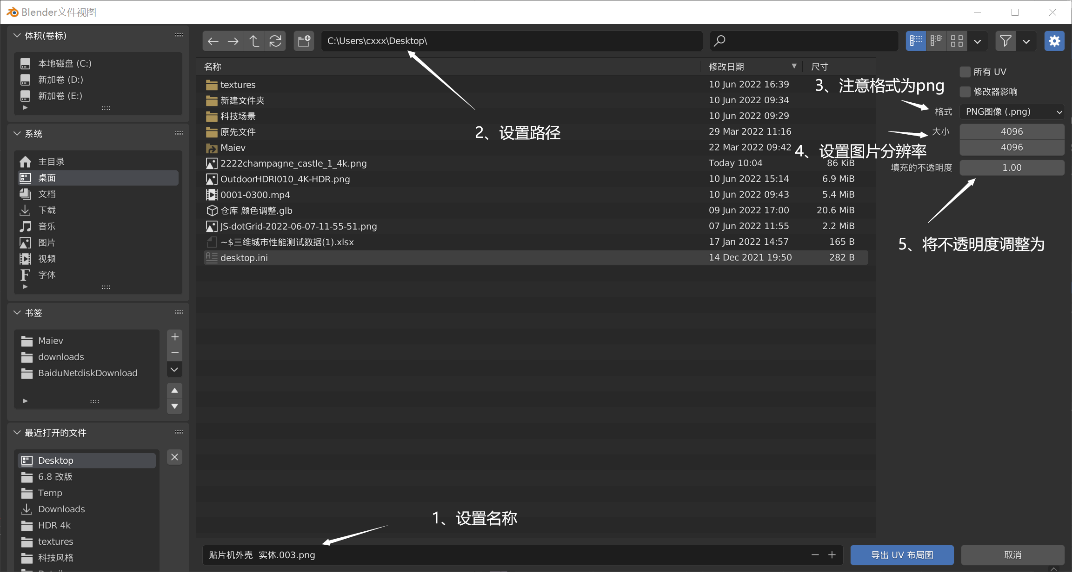Viewport: 1072px width, 572px height.
Task: Move bookmark down in list
Action: 175,406
